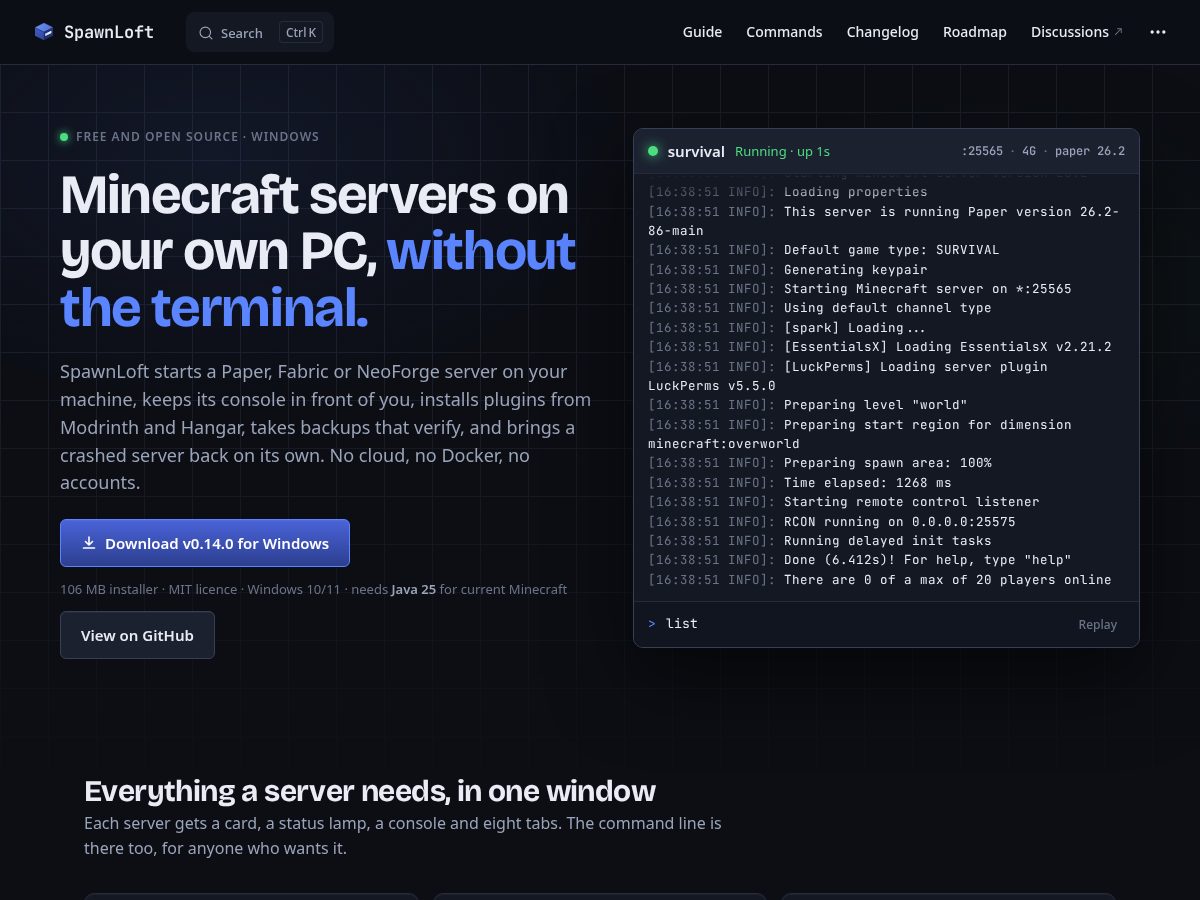The height and width of the screenshot is (900, 1200).
Task: Click the green status lamp beside survival
Action: 653,151
